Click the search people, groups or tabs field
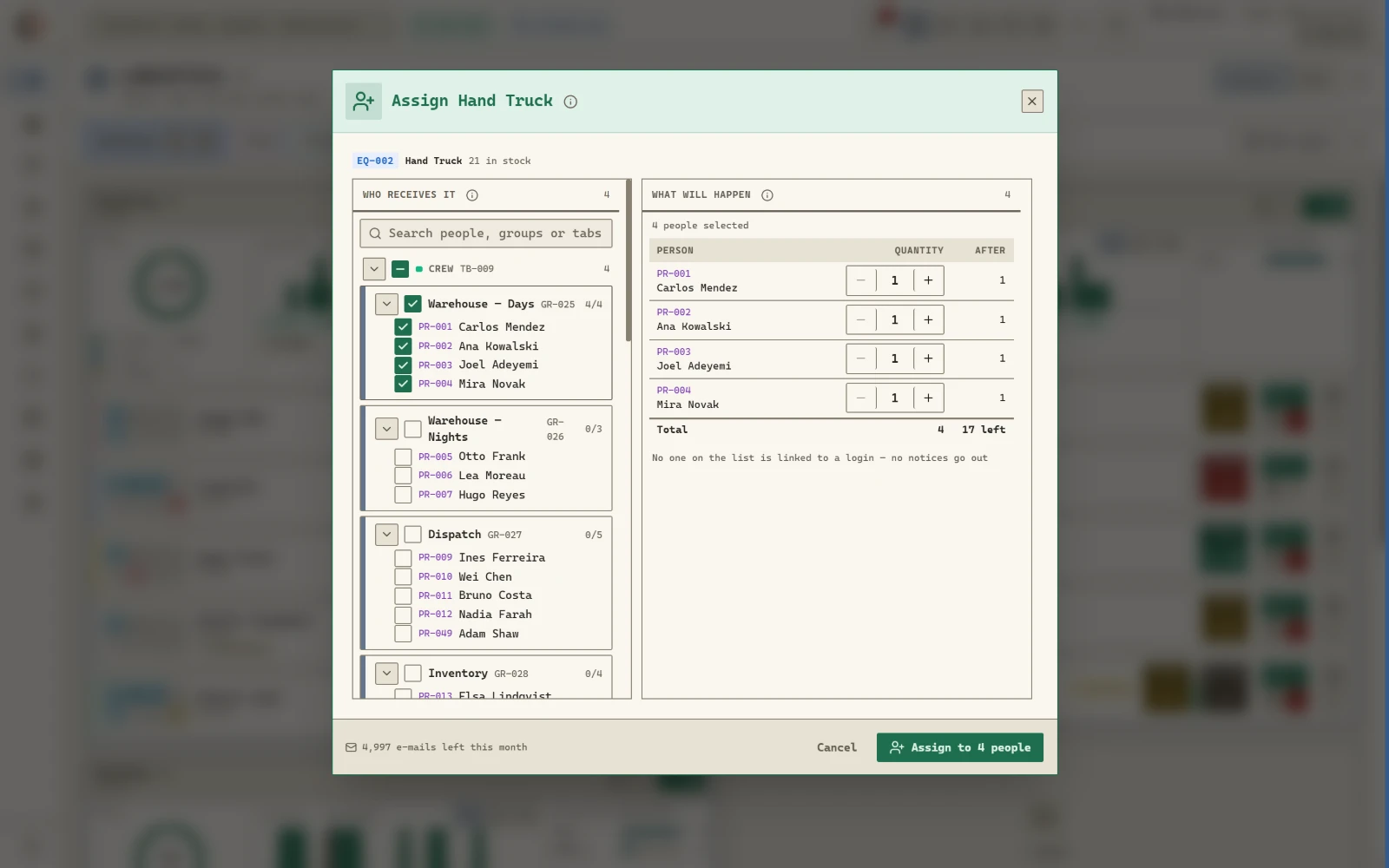 click(x=486, y=233)
